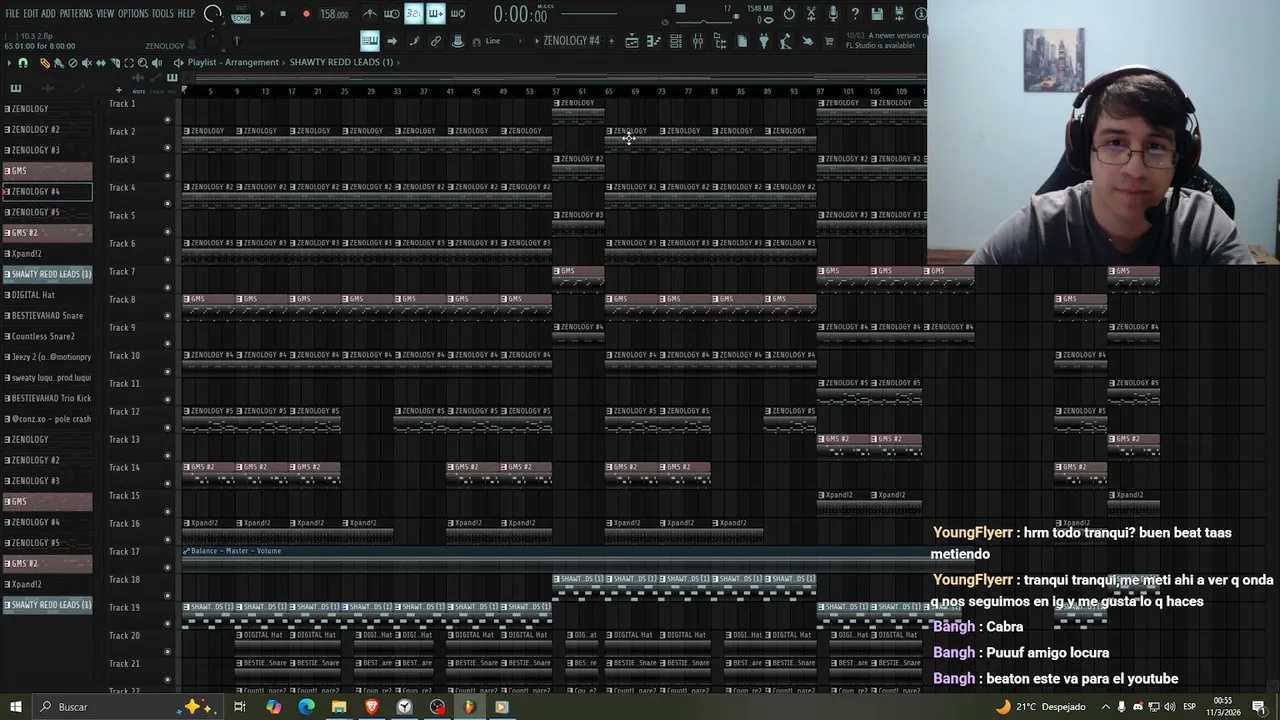The image size is (1280, 720).
Task: Open the playlist options arrow menu
Action: [x=8, y=62]
